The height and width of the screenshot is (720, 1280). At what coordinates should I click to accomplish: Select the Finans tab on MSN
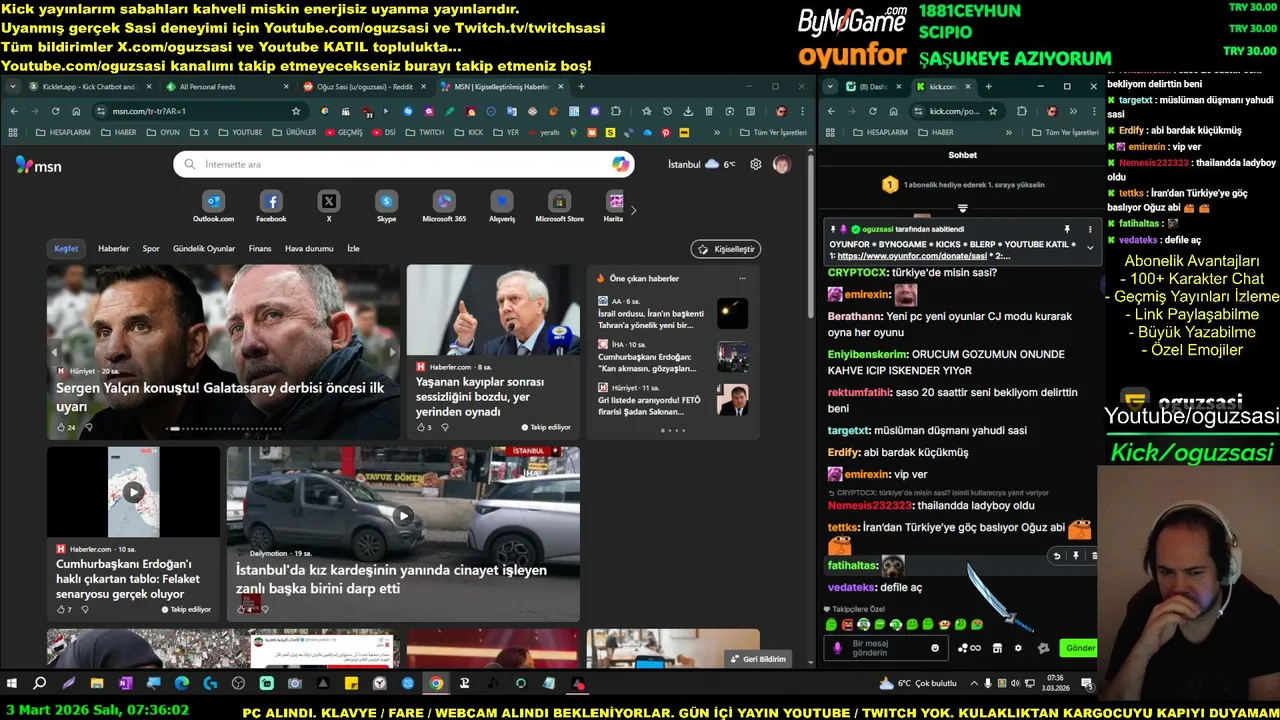point(260,248)
